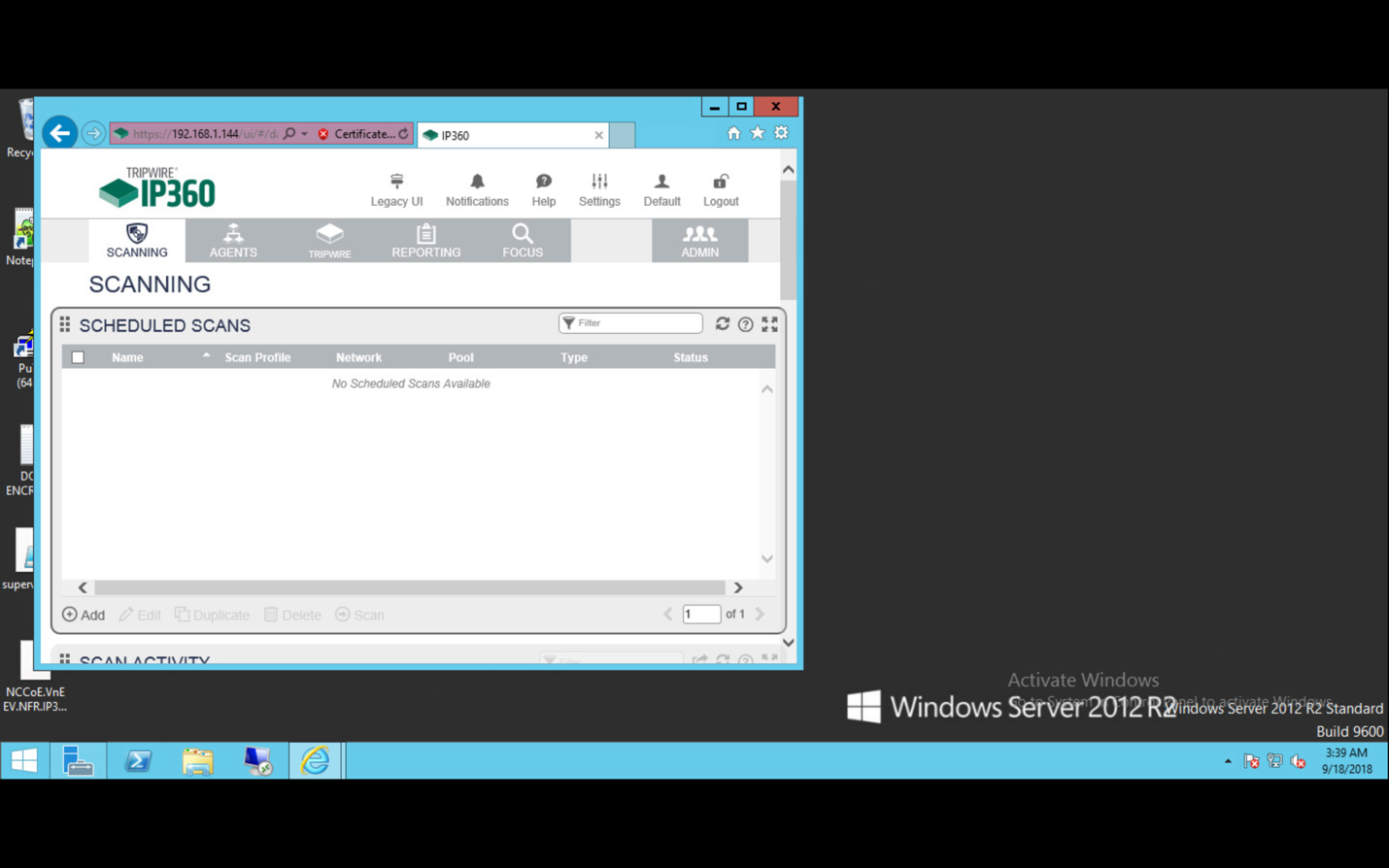Click the browser Home icon
Viewport: 1389px width, 868px height.
click(733, 133)
